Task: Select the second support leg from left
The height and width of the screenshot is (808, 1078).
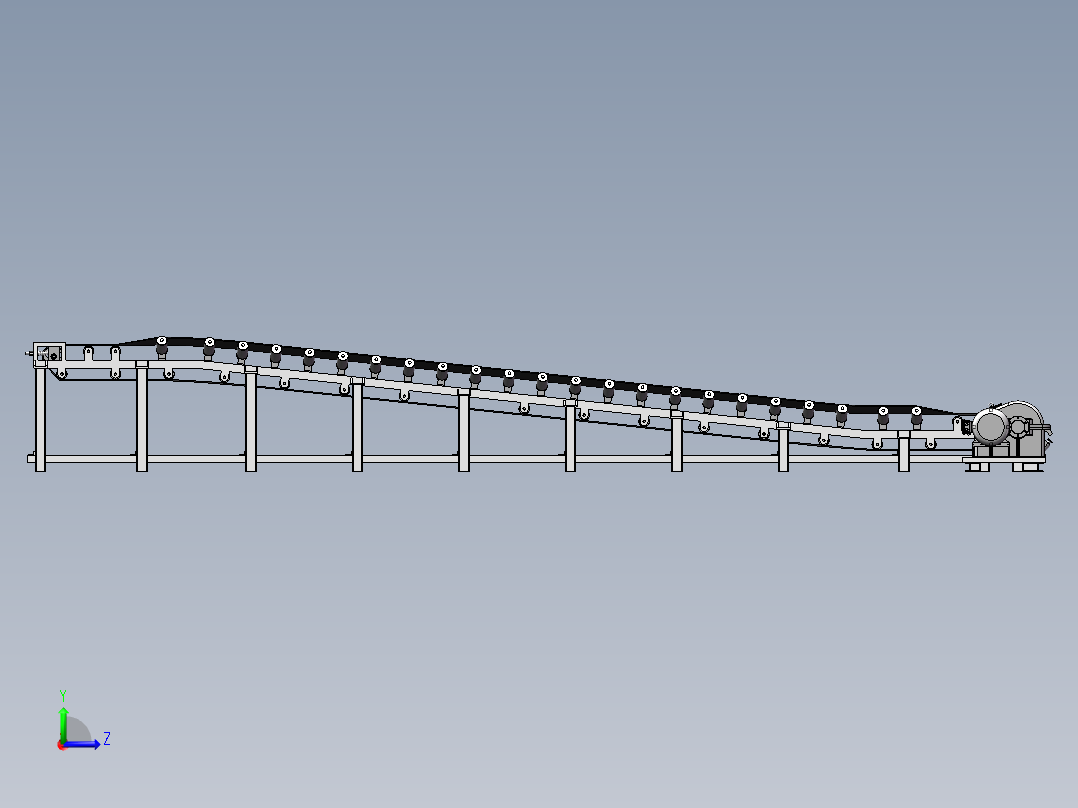Action: coord(142,418)
